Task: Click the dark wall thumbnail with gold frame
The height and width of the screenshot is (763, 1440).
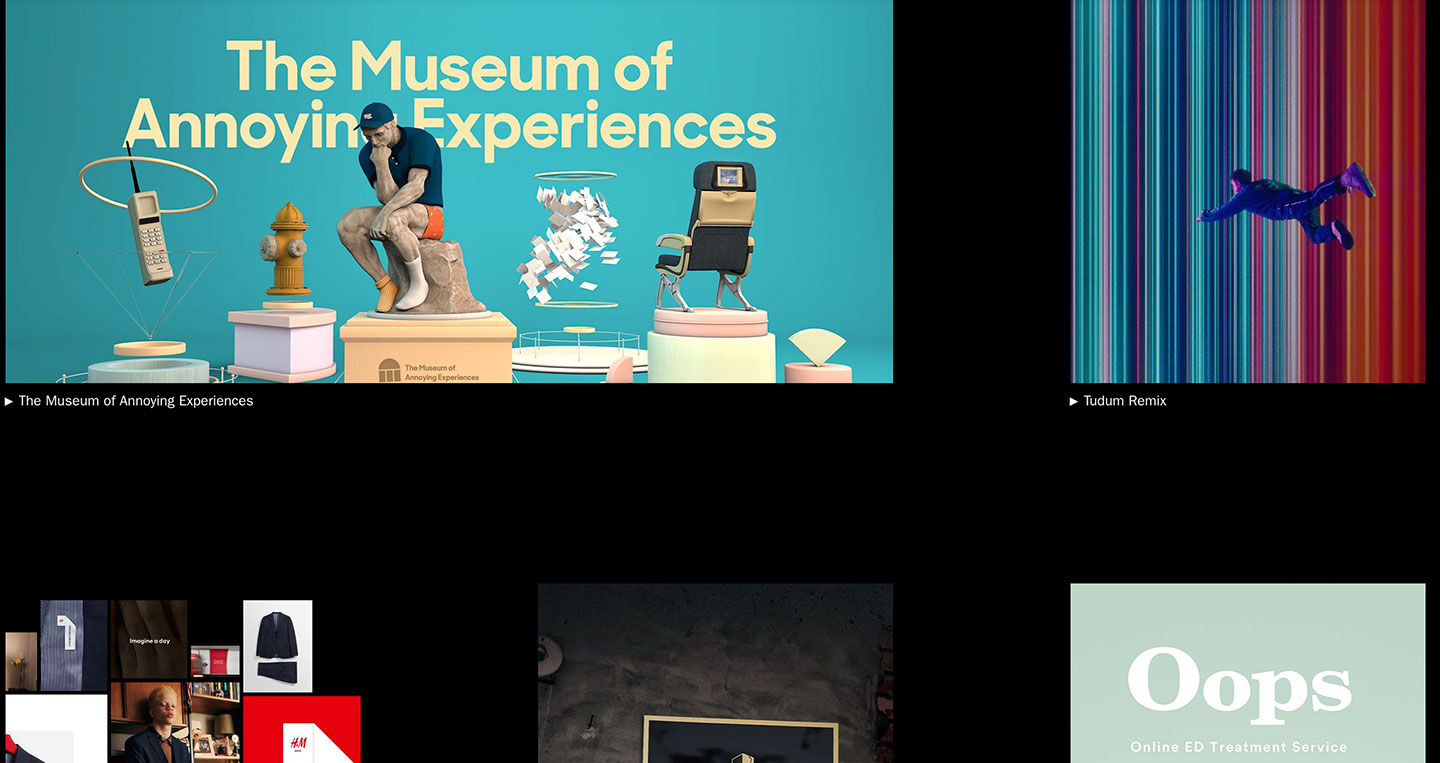Action: tap(715, 673)
